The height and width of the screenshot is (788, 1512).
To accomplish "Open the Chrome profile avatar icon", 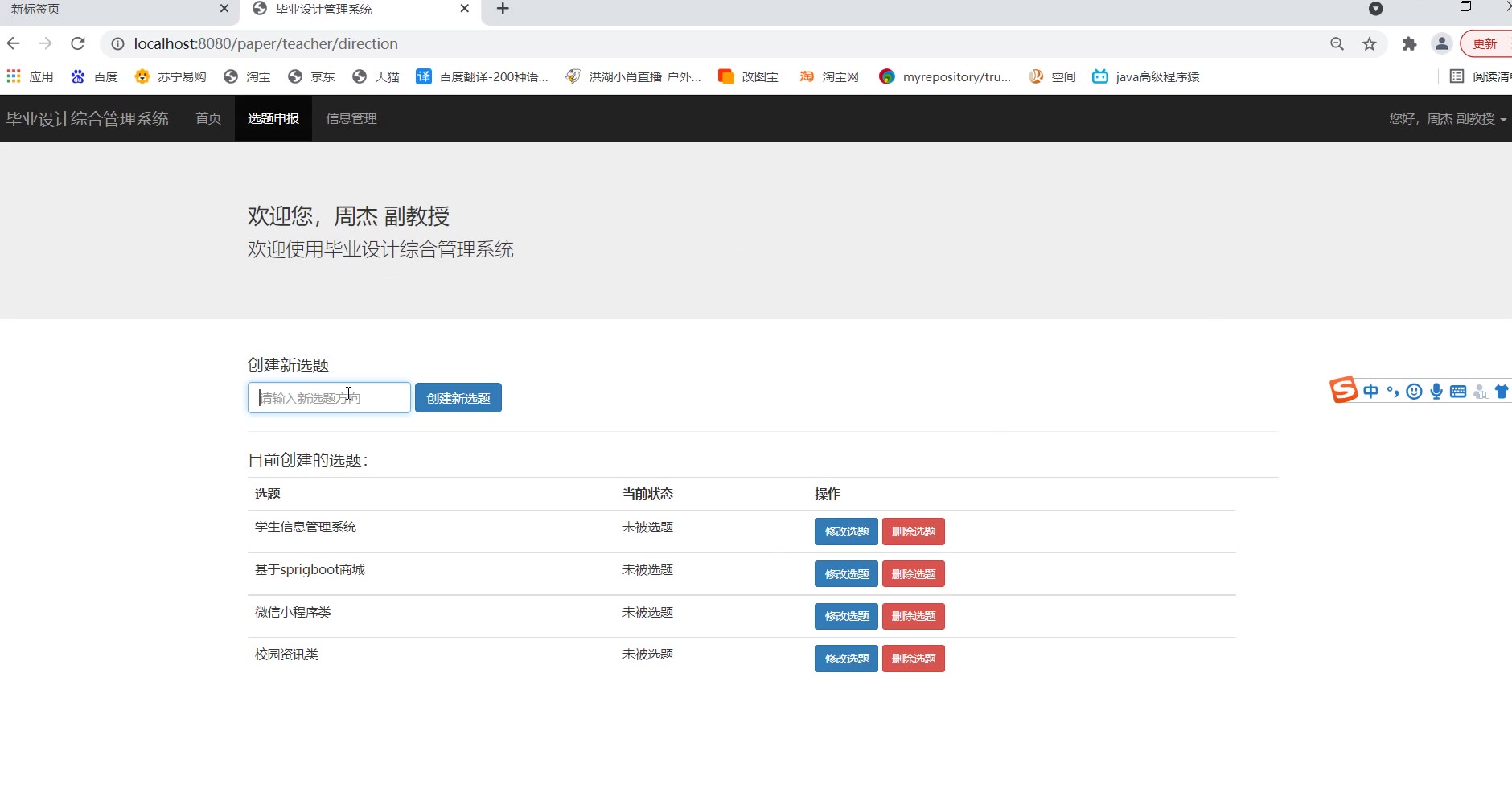I will (x=1442, y=44).
